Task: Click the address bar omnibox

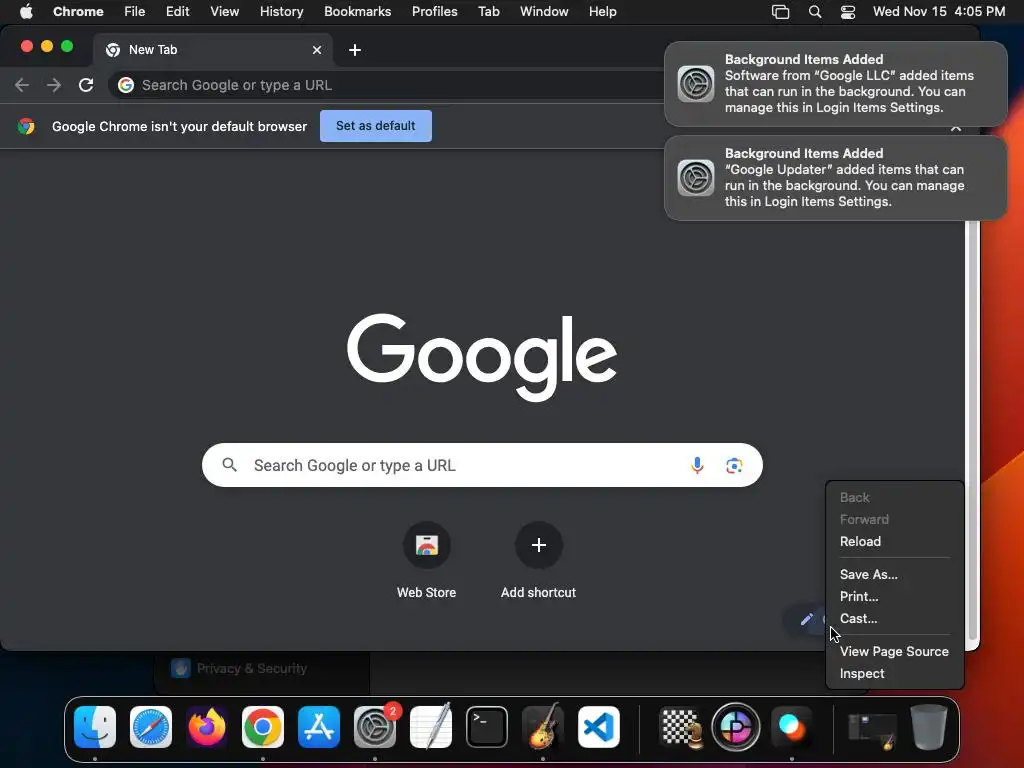Action: tap(385, 85)
